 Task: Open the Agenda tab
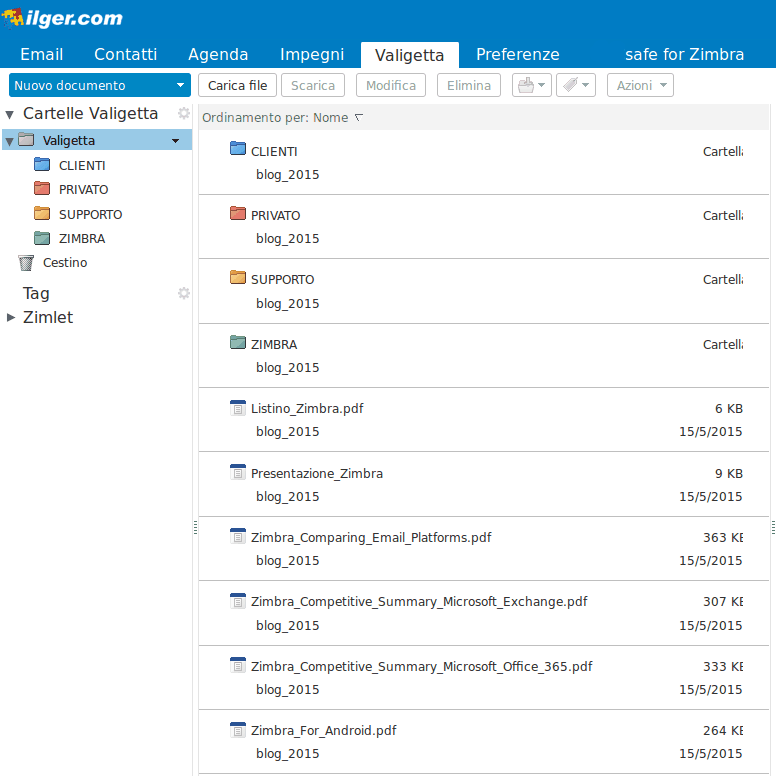click(x=218, y=54)
